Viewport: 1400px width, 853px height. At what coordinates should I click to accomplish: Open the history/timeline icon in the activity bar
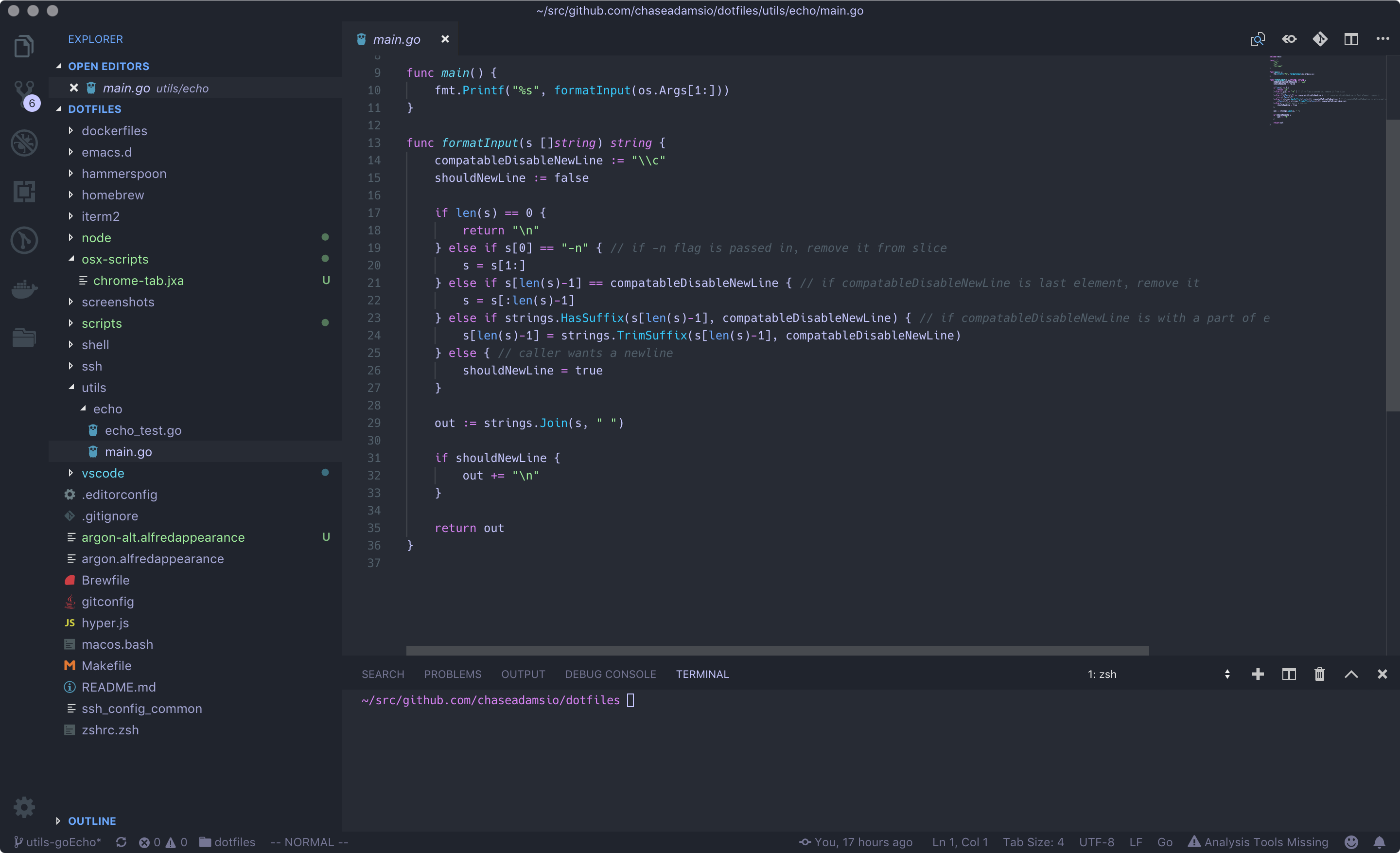(24, 240)
